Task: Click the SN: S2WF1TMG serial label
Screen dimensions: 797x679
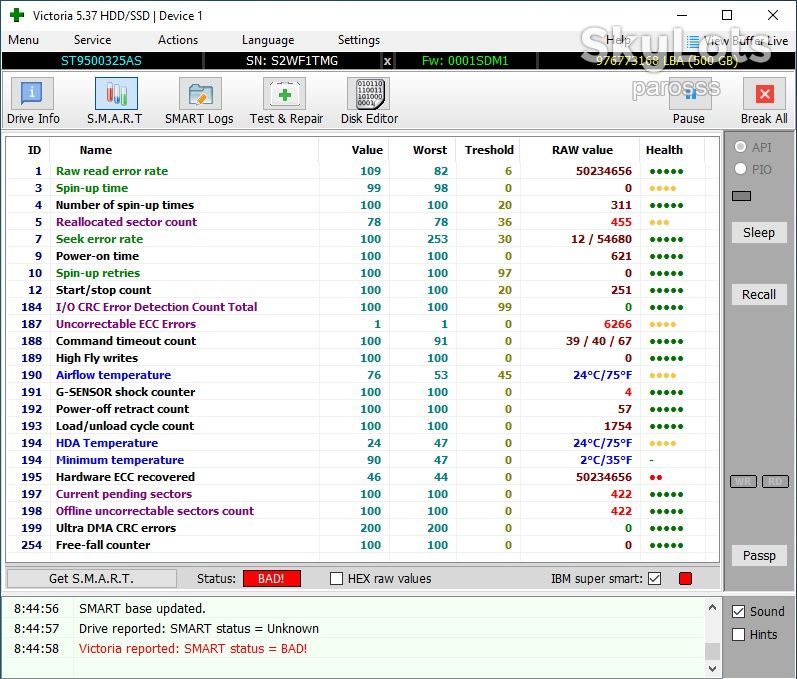Action: coord(292,61)
